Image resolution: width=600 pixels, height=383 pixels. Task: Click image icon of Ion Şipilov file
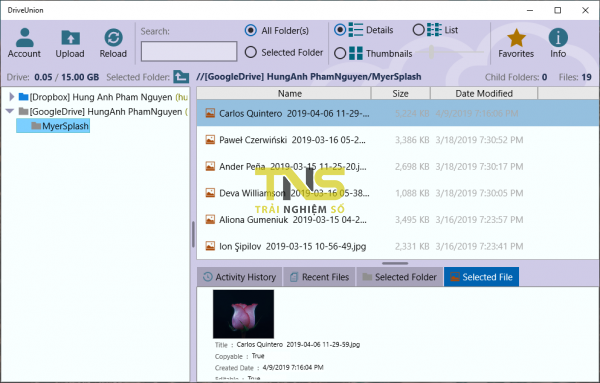pyautogui.click(x=210, y=246)
